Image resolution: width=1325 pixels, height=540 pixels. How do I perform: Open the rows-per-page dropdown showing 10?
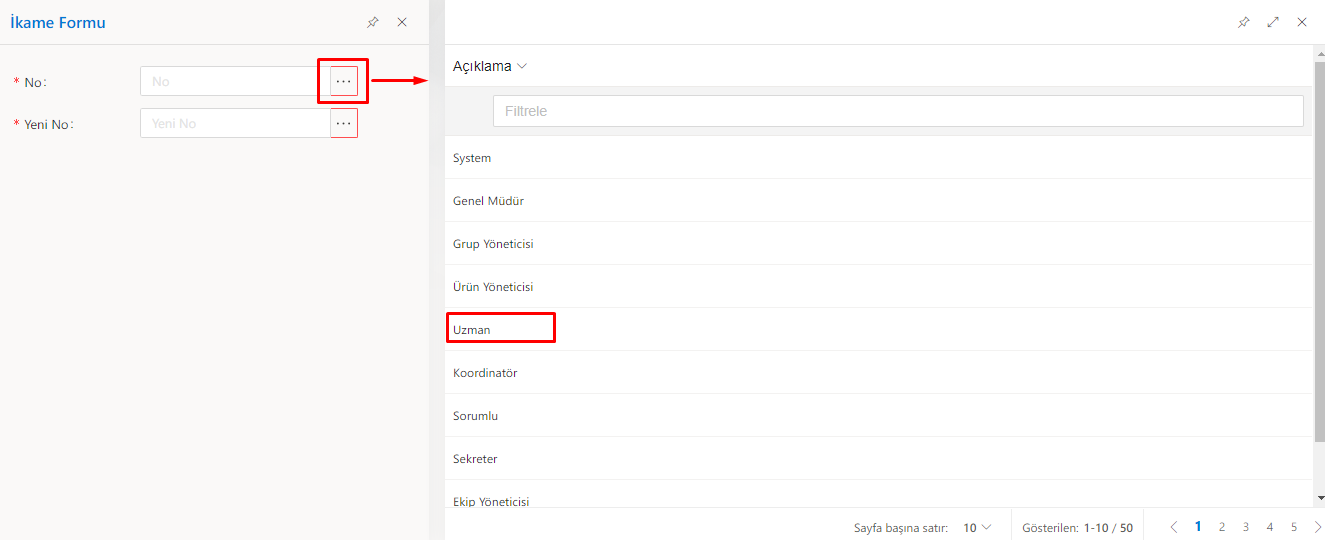[x=977, y=527]
